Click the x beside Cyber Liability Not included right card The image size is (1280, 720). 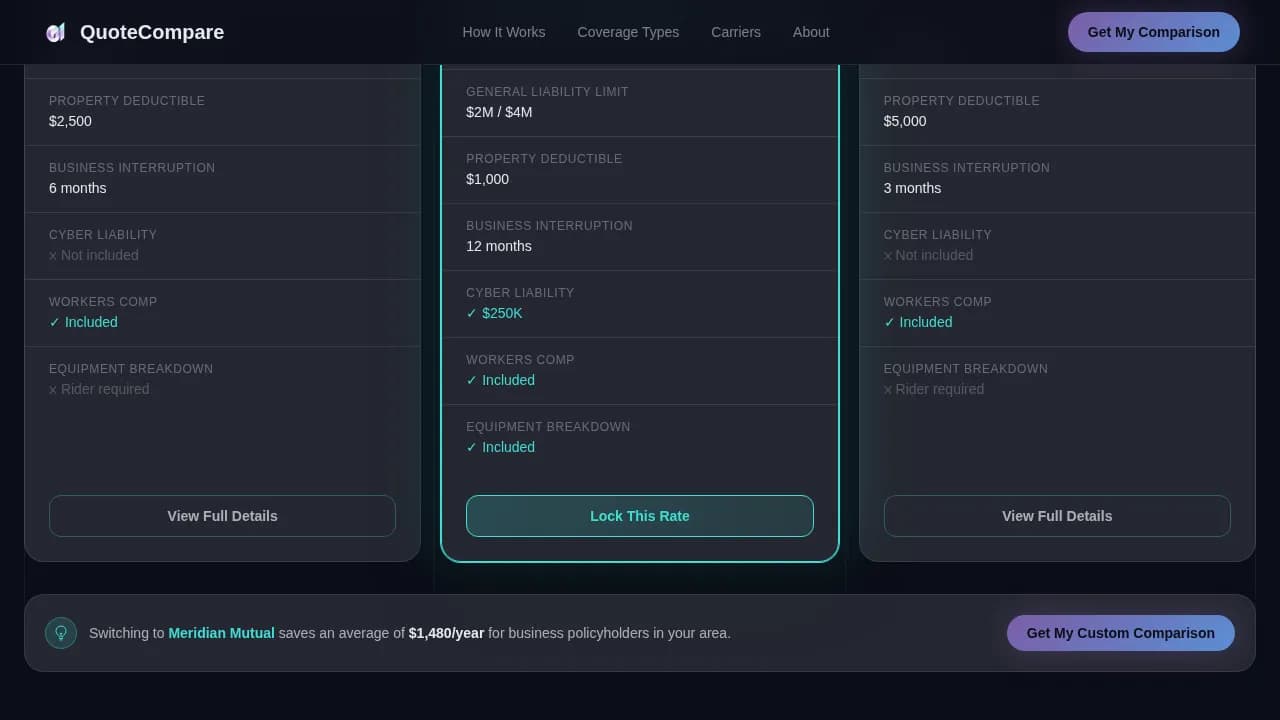(x=888, y=255)
